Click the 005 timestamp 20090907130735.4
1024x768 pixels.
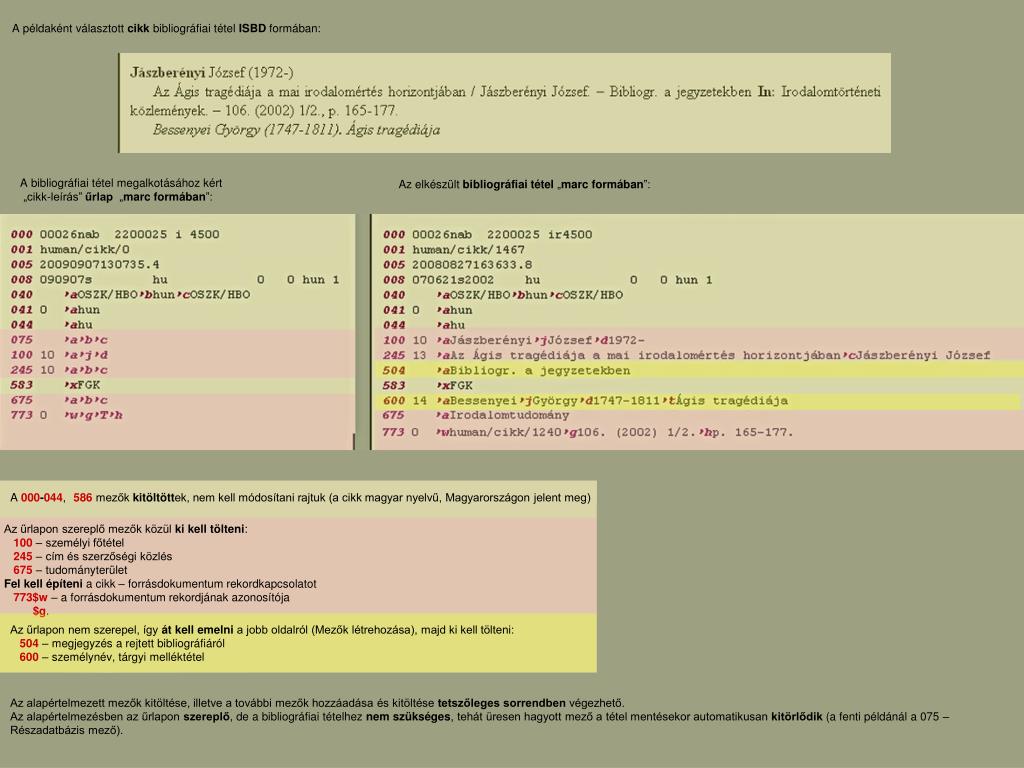tap(99, 265)
